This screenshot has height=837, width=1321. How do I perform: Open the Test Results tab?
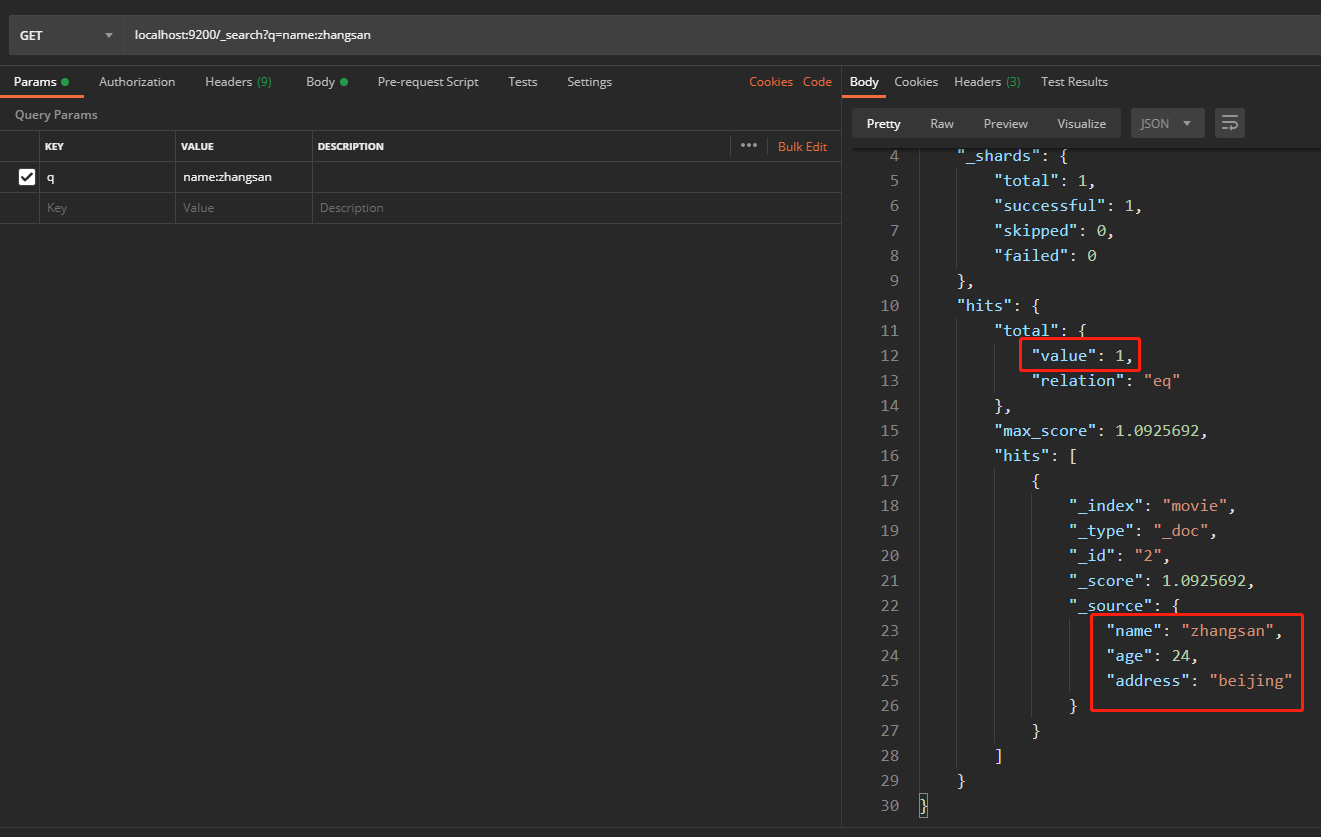1074,82
